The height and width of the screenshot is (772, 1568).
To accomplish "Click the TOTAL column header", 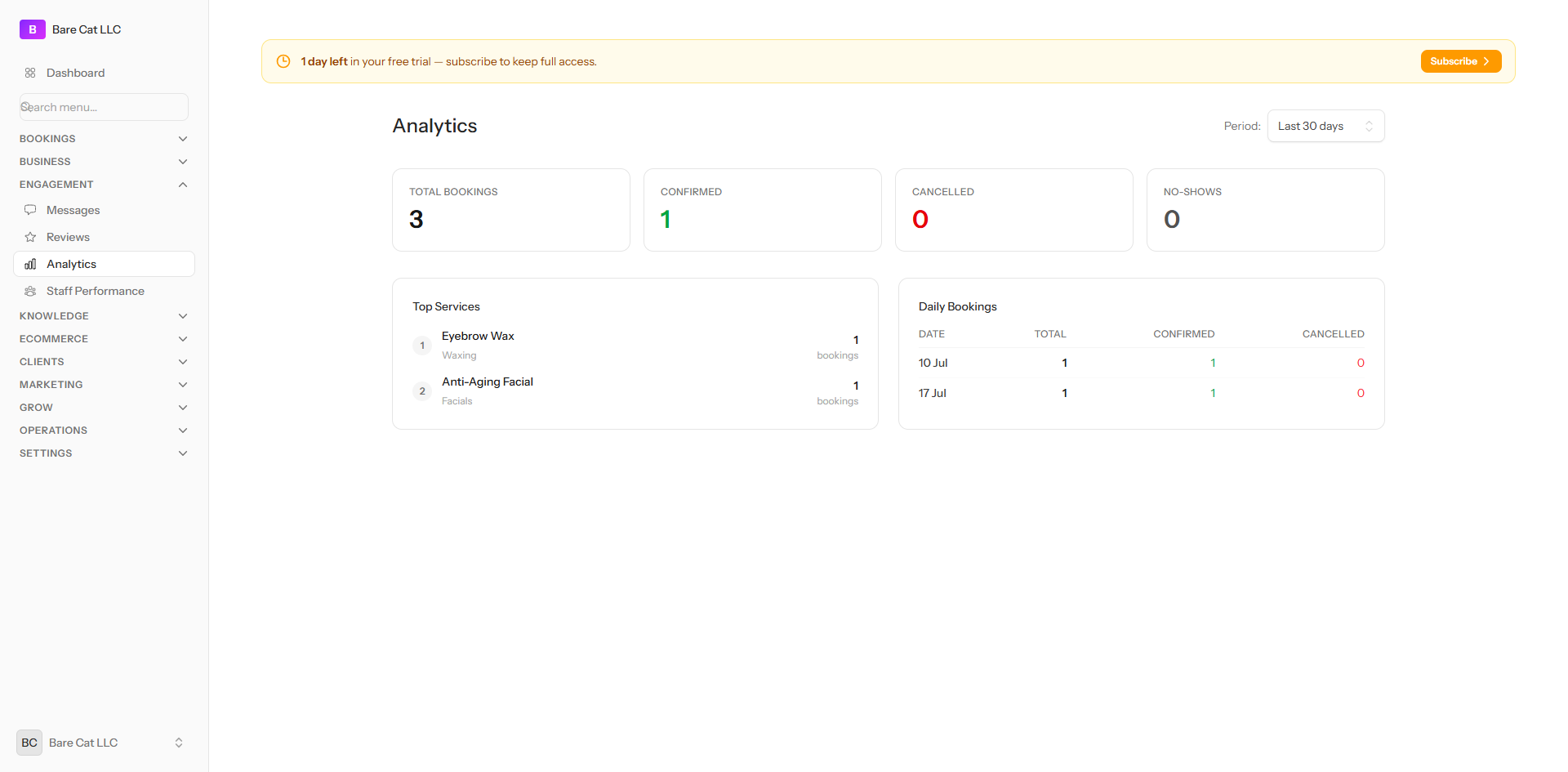I will (1050, 334).
